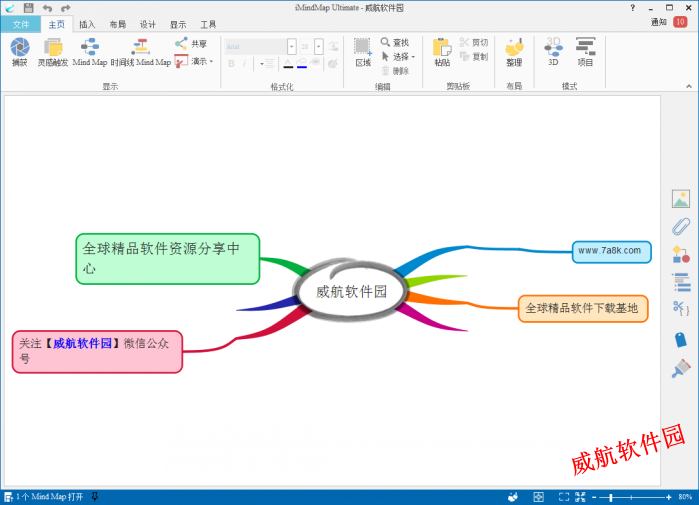Collapse the ribbon with chevron
The image size is (699, 505).
(689, 86)
